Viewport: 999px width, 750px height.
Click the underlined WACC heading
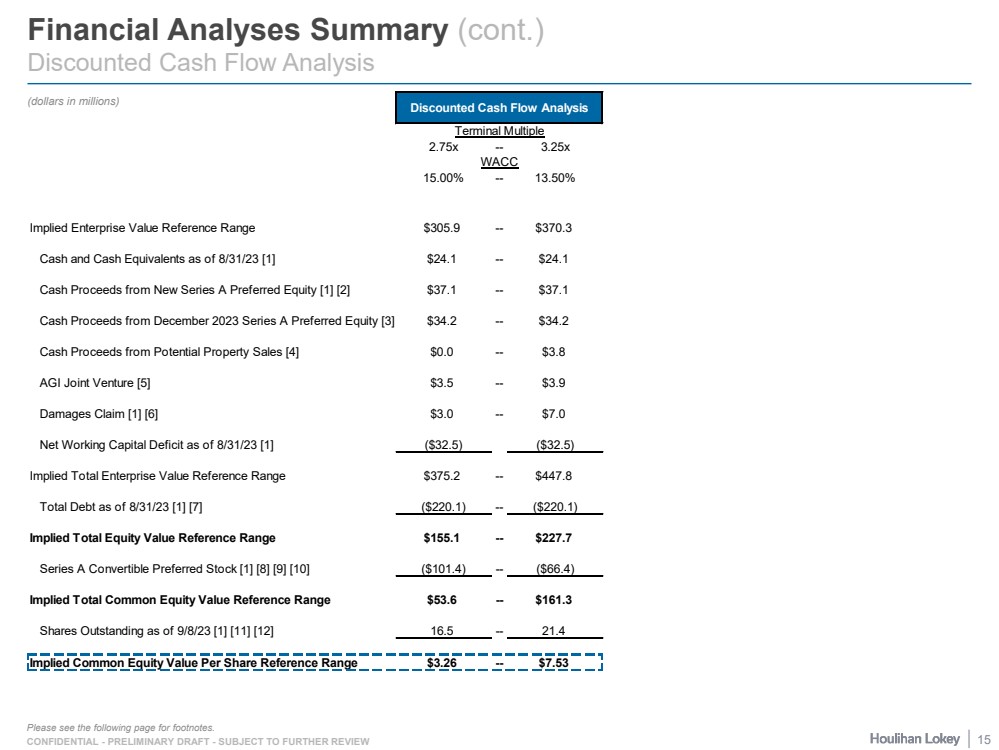(x=499, y=162)
